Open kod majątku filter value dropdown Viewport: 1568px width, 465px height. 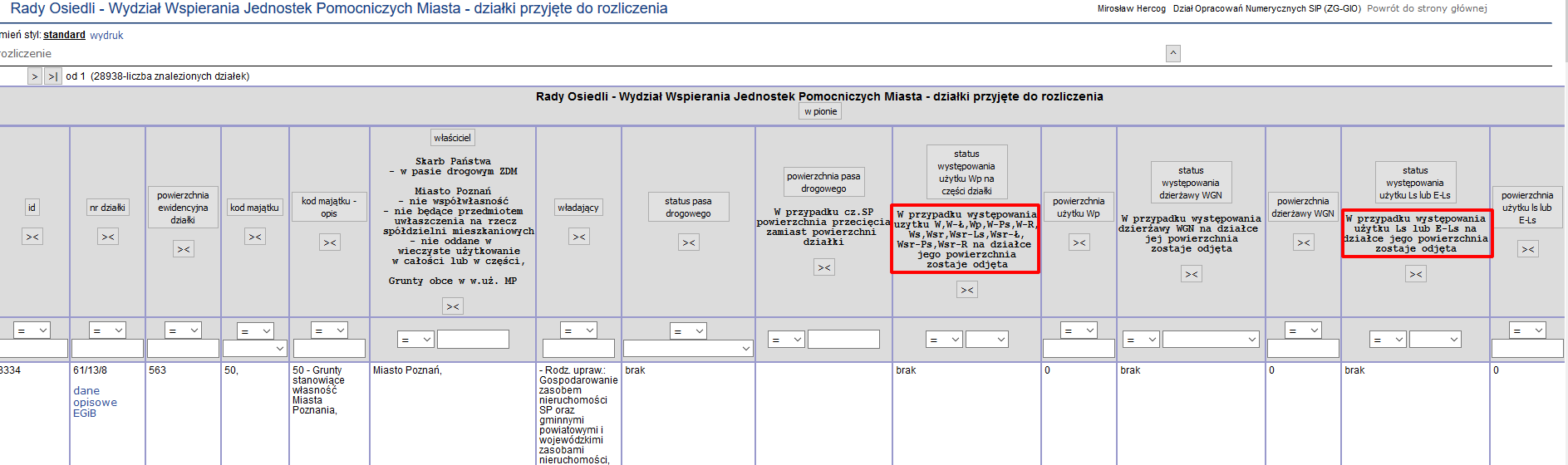[255, 349]
